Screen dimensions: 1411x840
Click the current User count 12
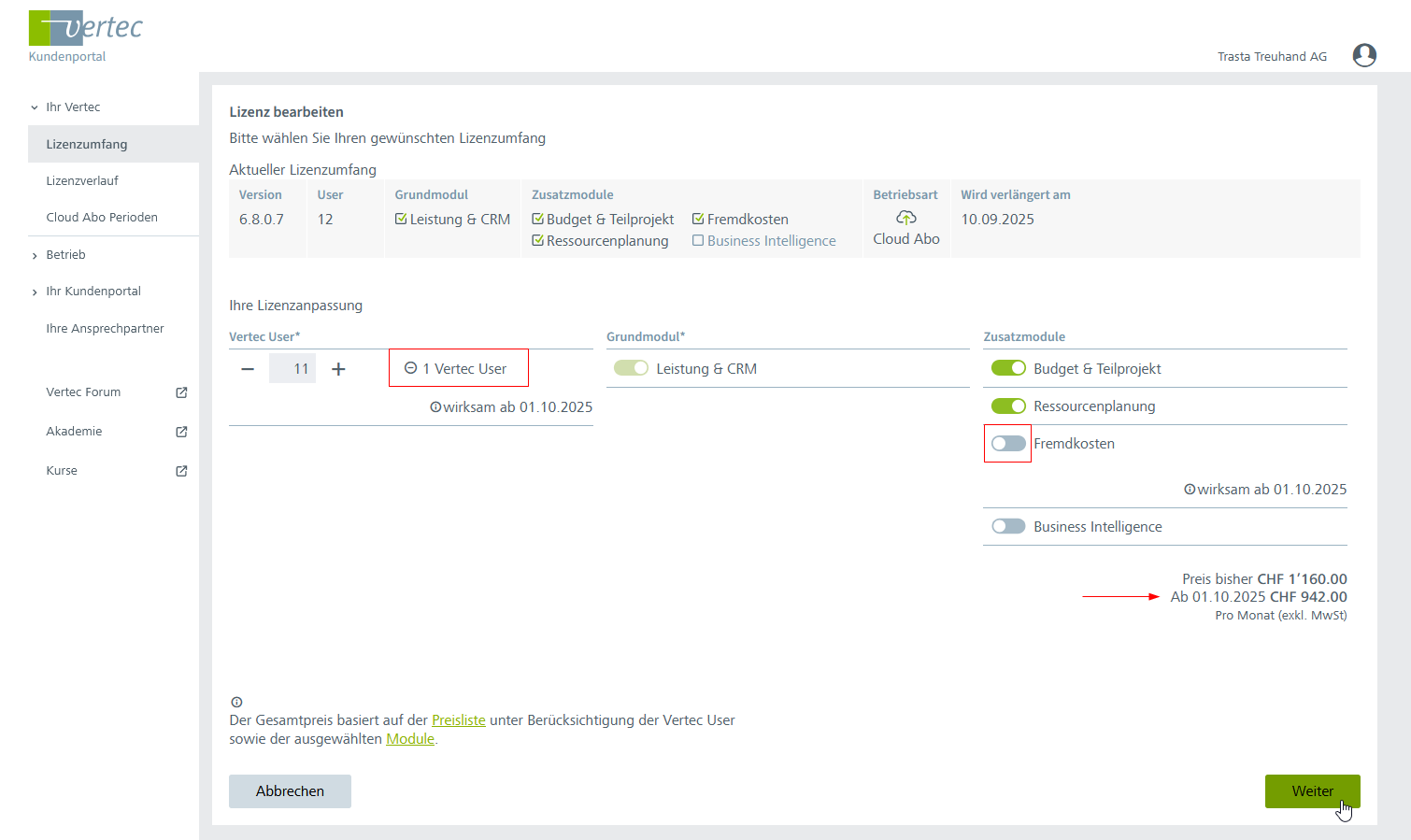[x=325, y=220]
